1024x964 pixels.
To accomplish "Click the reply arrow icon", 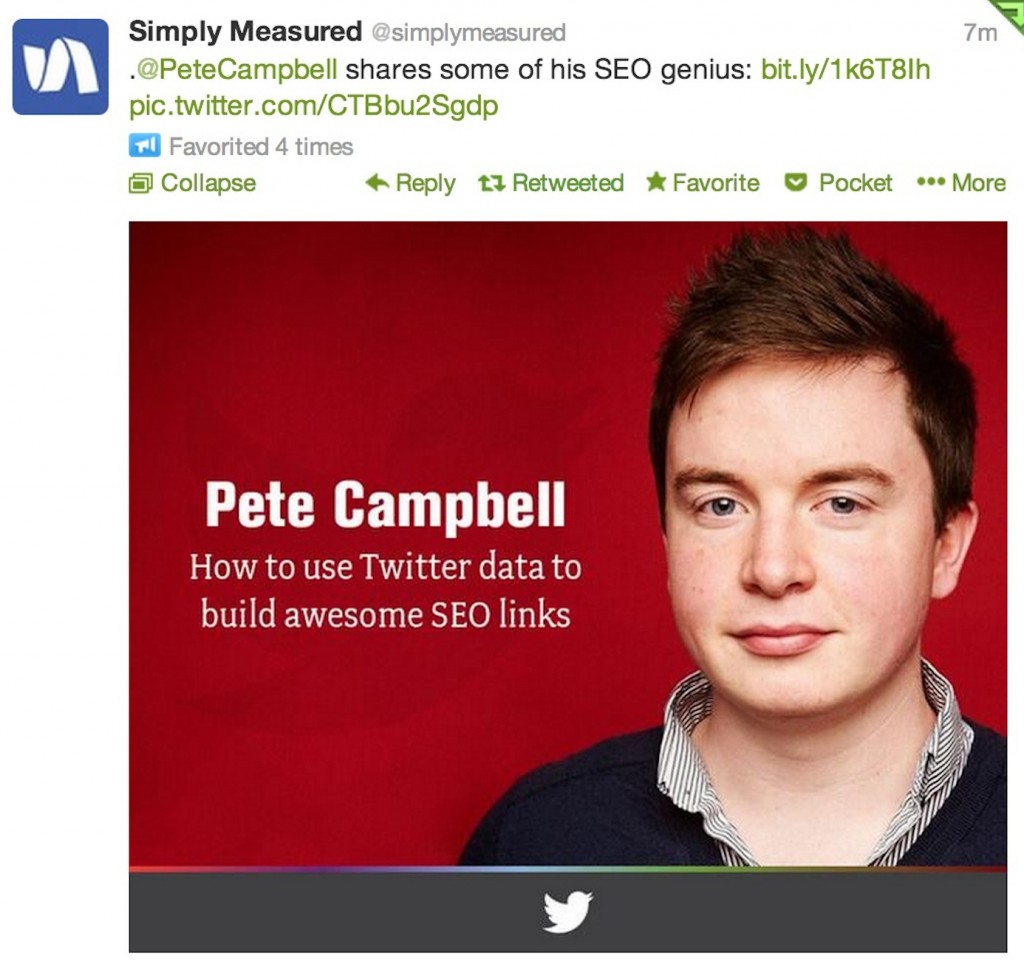I will [377, 182].
